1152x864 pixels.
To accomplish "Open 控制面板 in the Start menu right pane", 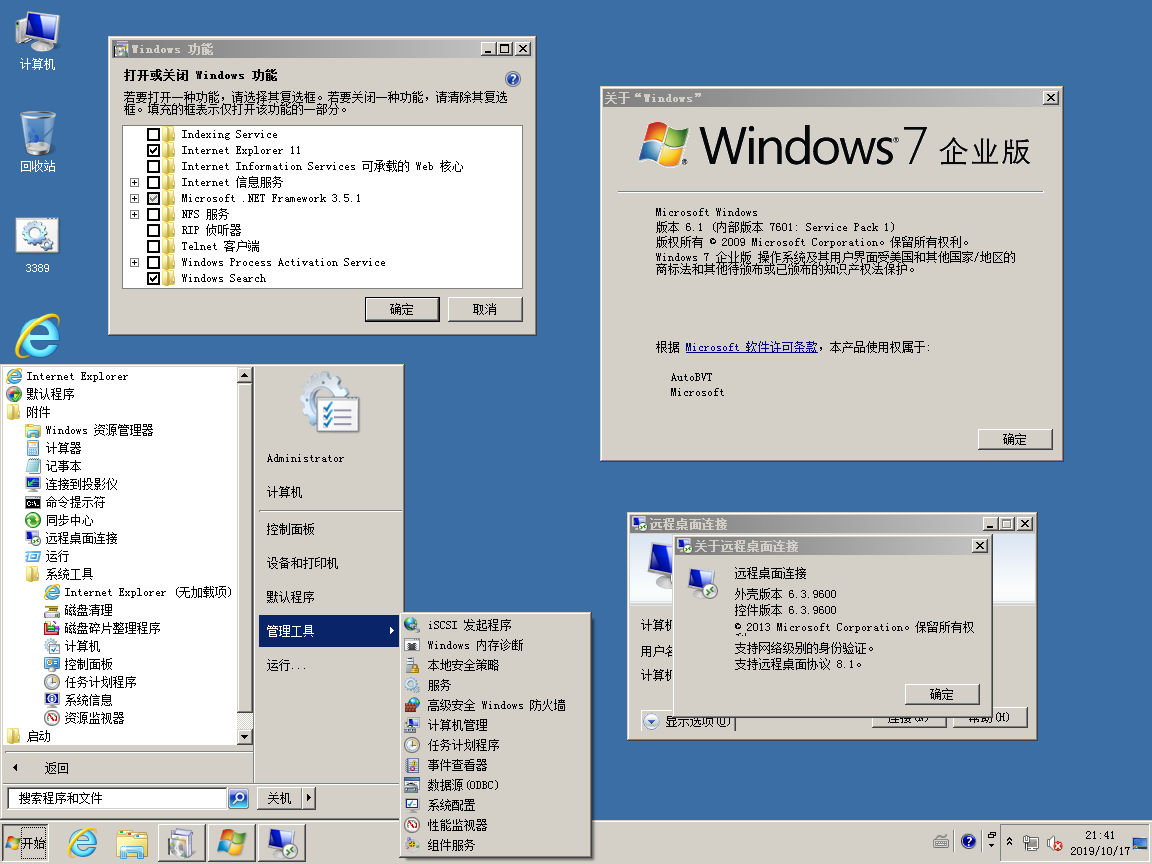I will pyautogui.click(x=291, y=529).
